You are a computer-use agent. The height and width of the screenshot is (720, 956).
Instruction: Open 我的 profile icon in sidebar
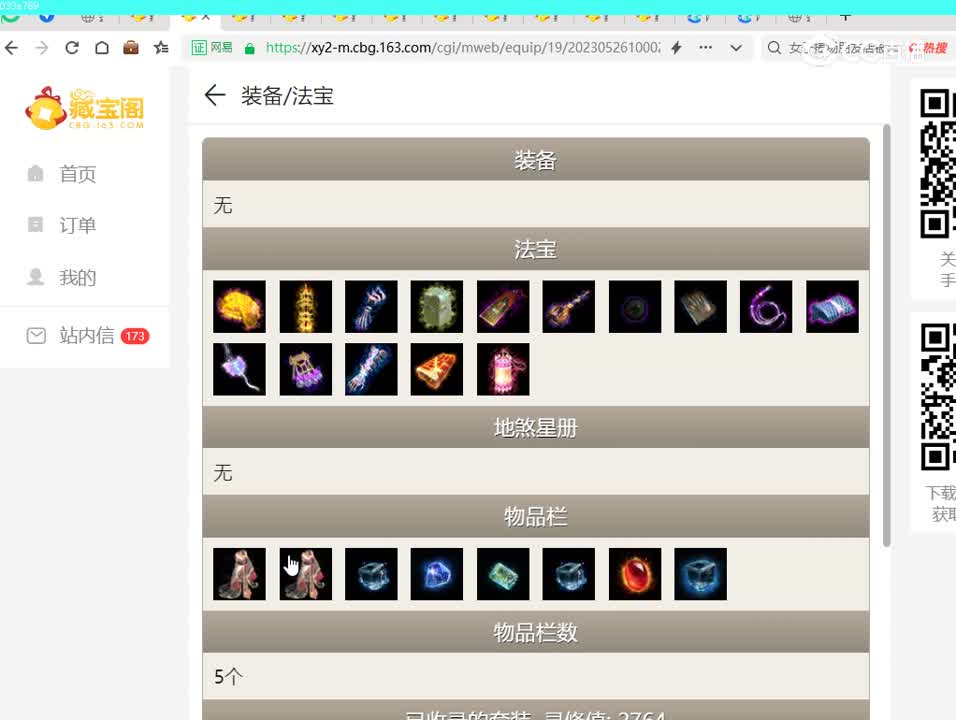tap(36, 277)
